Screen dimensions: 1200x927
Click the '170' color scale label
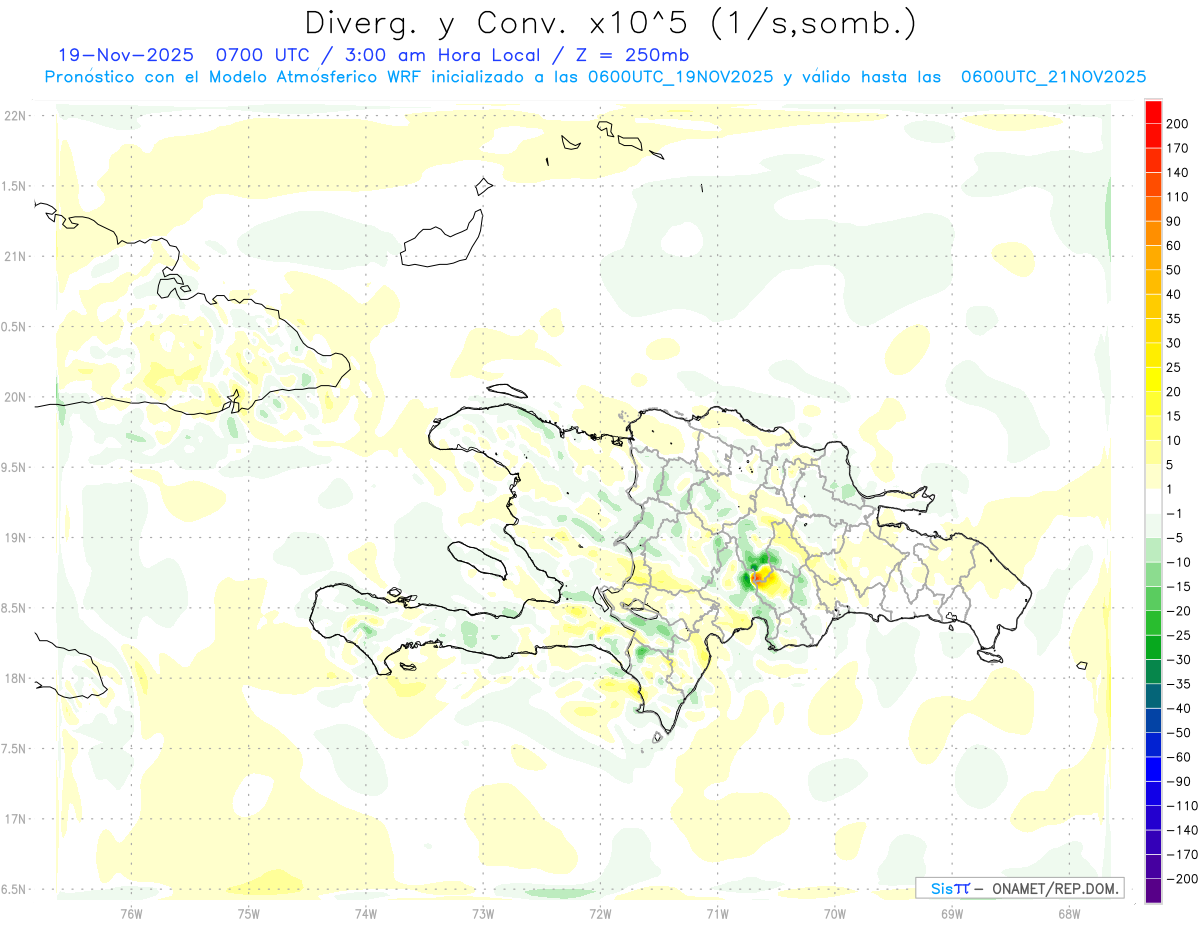click(1178, 148)
